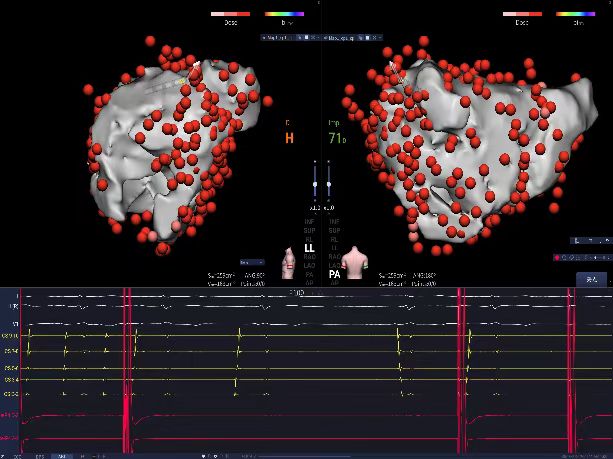Open the small dropdown at left map's bottom
The width and height of the screenshot is (613, 459).
[x=251, y=263]
